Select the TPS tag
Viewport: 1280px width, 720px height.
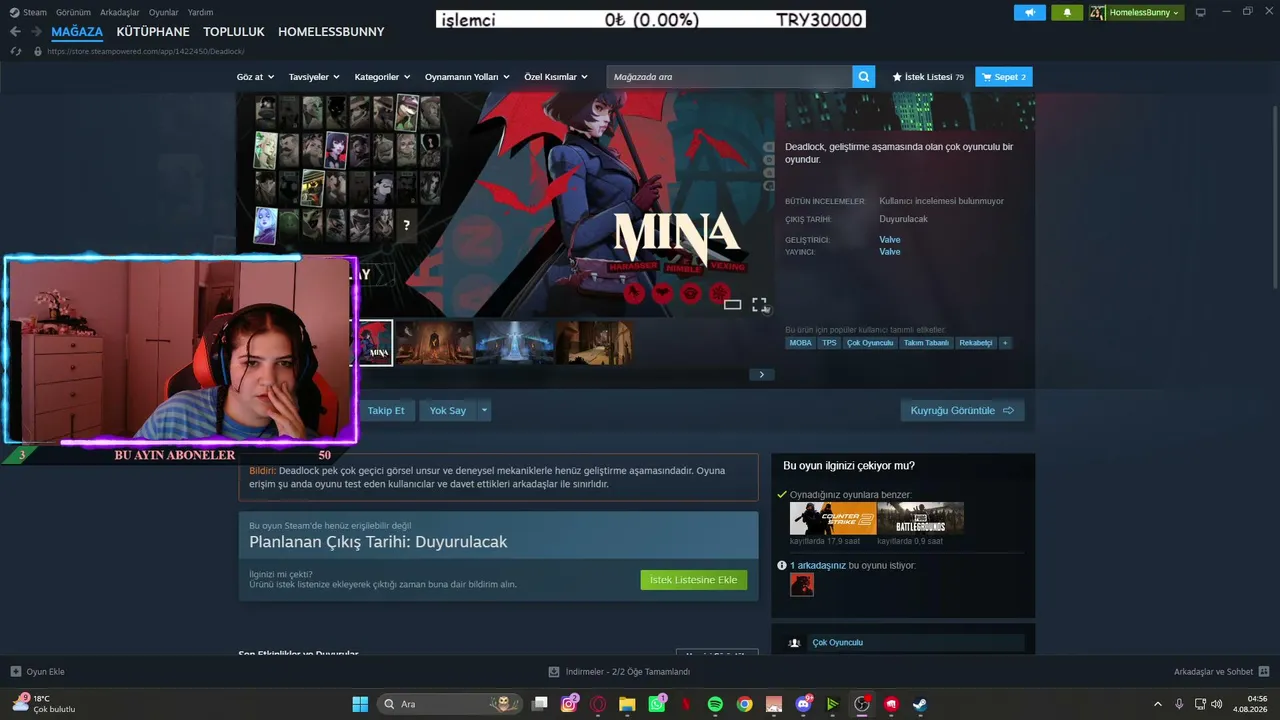(829, 343)
